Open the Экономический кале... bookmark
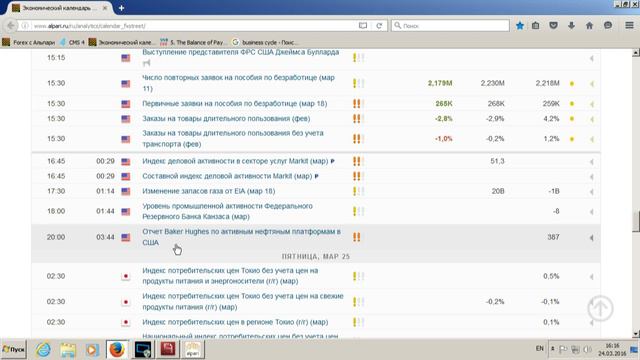Viewport: 640px width, 360px height. pos(122,42)
